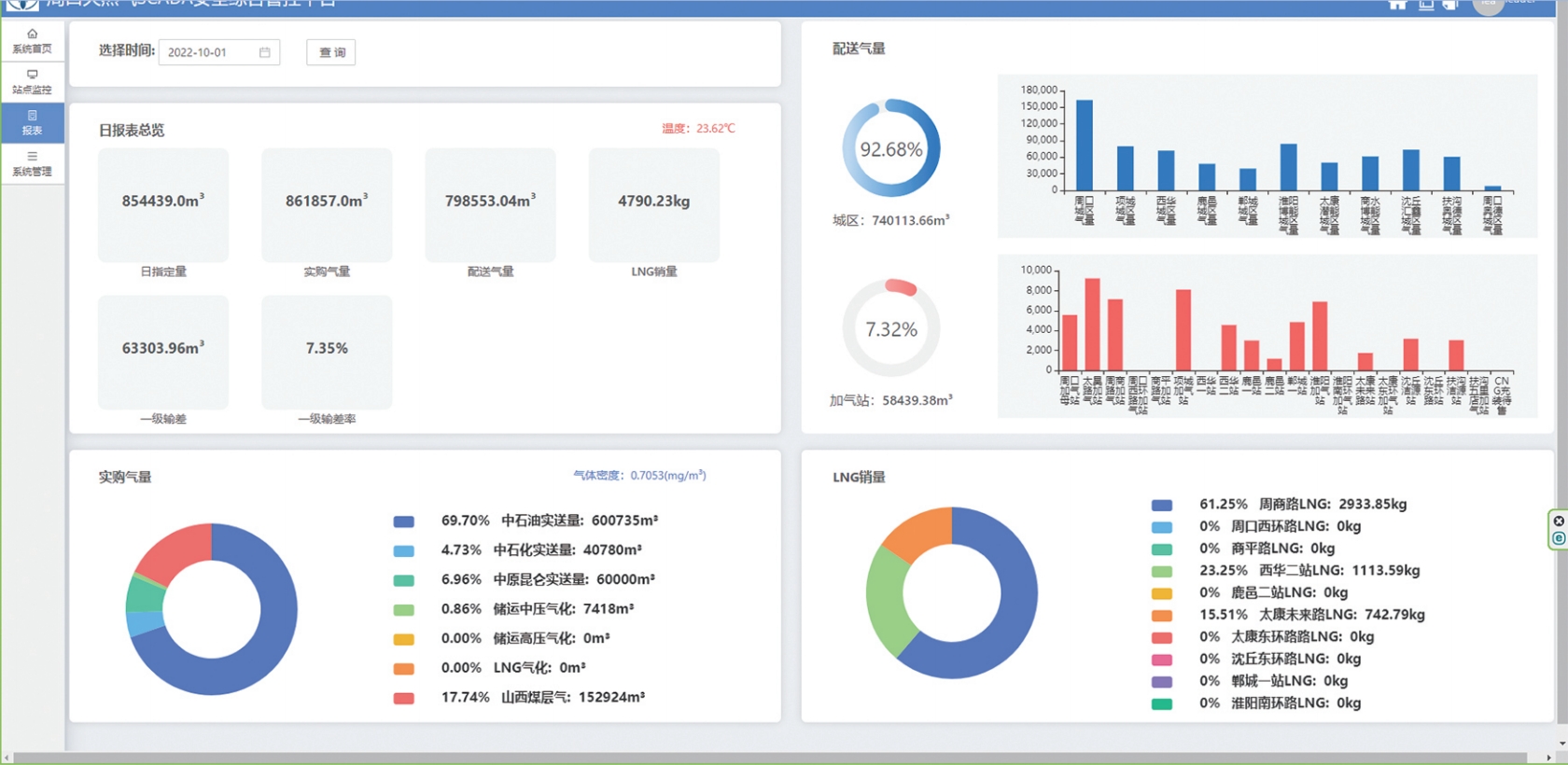The height and width of the screenshot is (765, 1568).
Task: Toggle 中石化实送量 legend swatch
Action: 403,551
